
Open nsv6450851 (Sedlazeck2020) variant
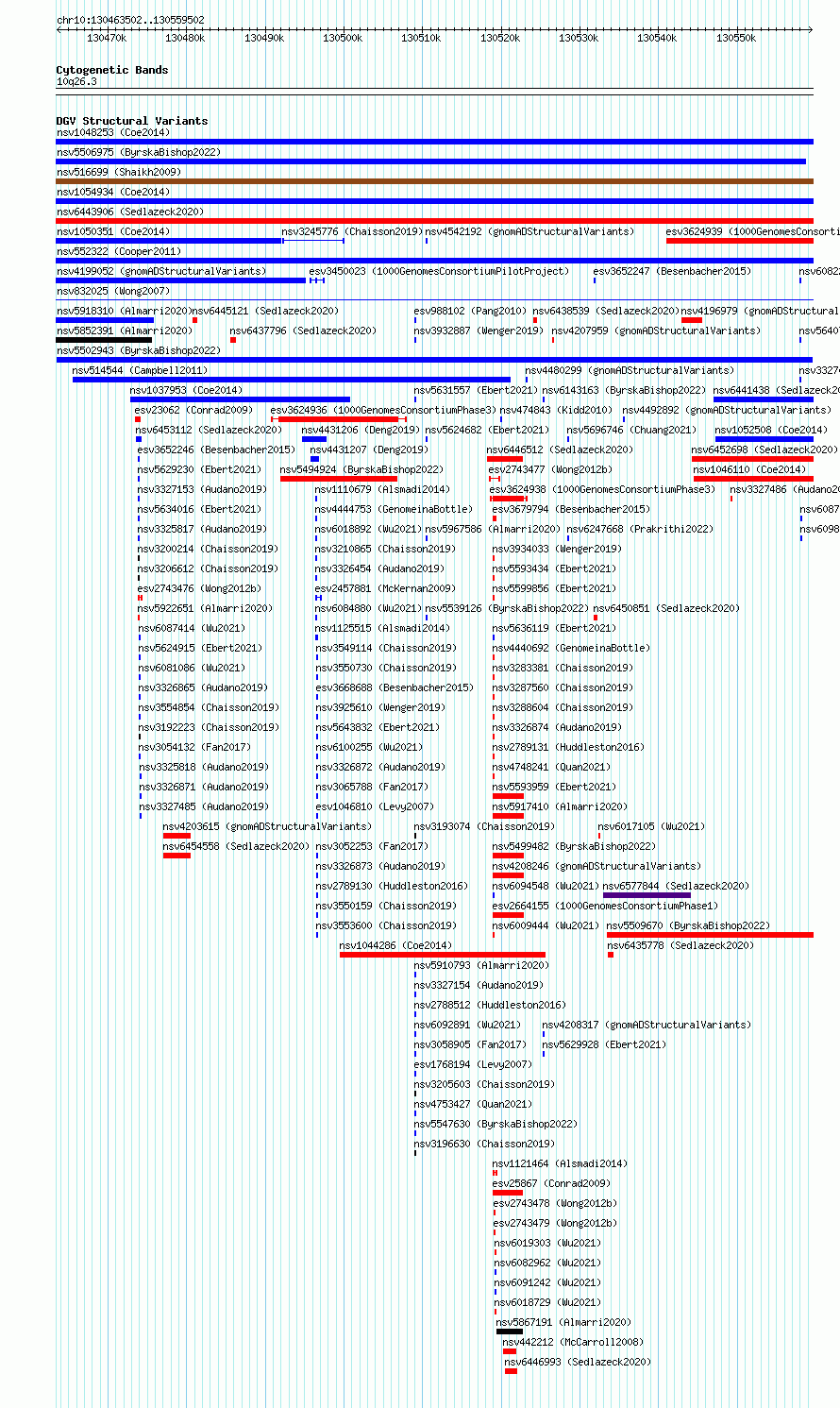pyautogui.click(x=666, y=609)
